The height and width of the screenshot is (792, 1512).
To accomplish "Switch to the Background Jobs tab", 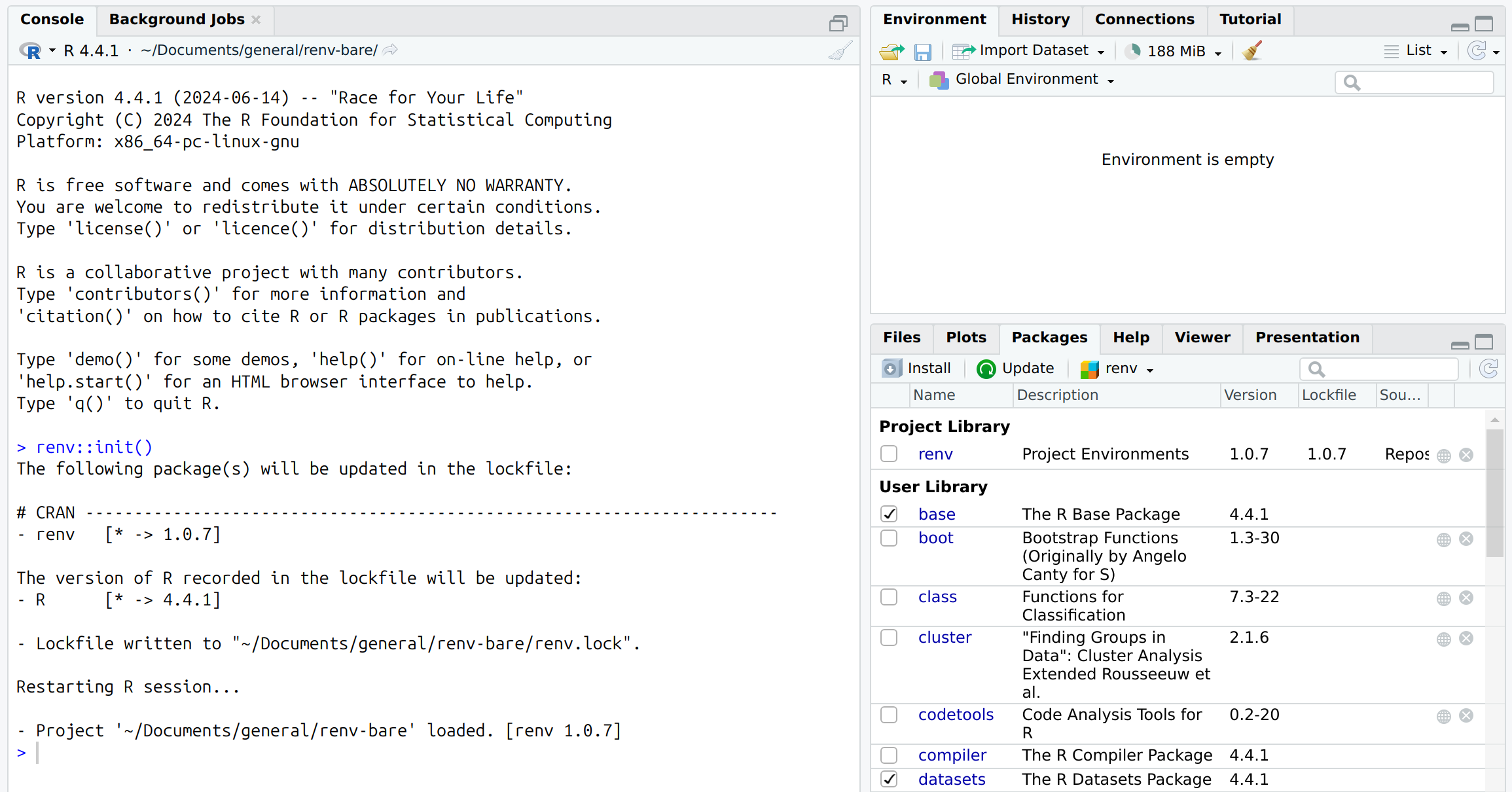I will click(x=177, y=20).
